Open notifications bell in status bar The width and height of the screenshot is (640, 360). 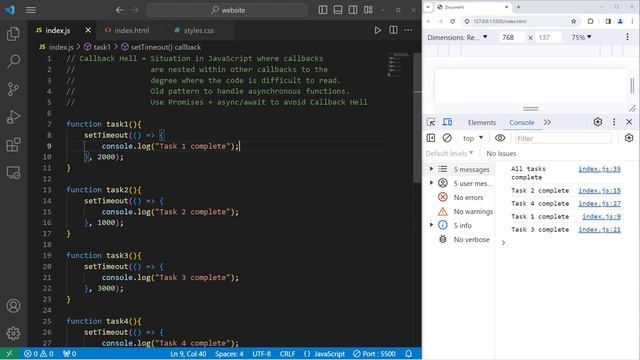409,353
